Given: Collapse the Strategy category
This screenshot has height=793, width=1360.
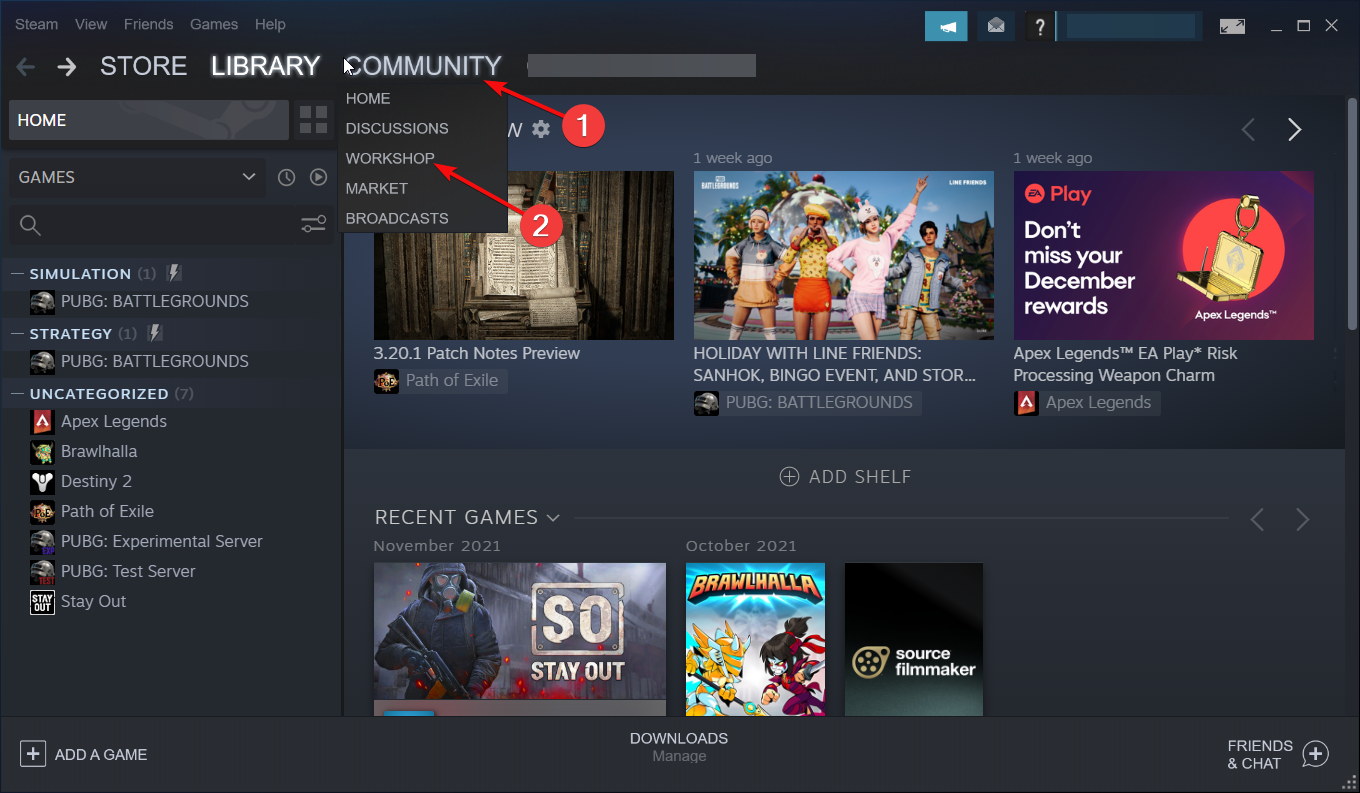Looking at the screenshot, I should (x=17, y=334).
